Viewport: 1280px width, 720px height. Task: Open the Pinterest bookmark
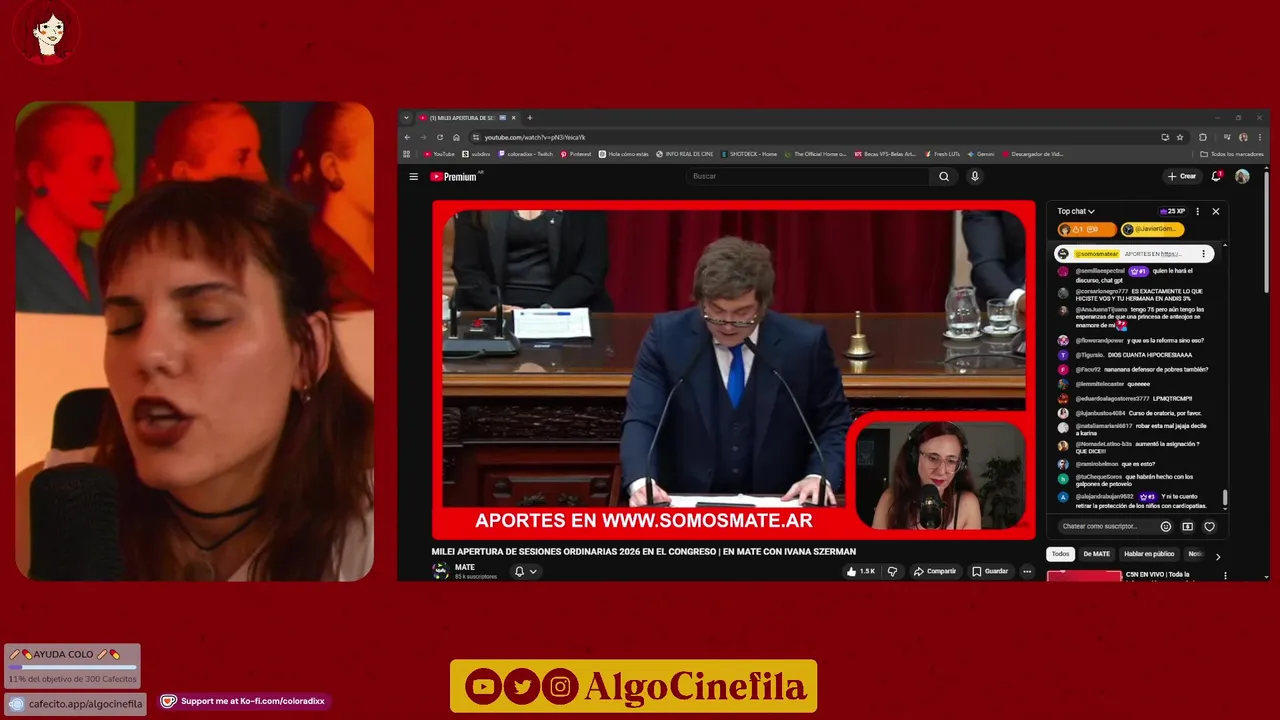576,154
